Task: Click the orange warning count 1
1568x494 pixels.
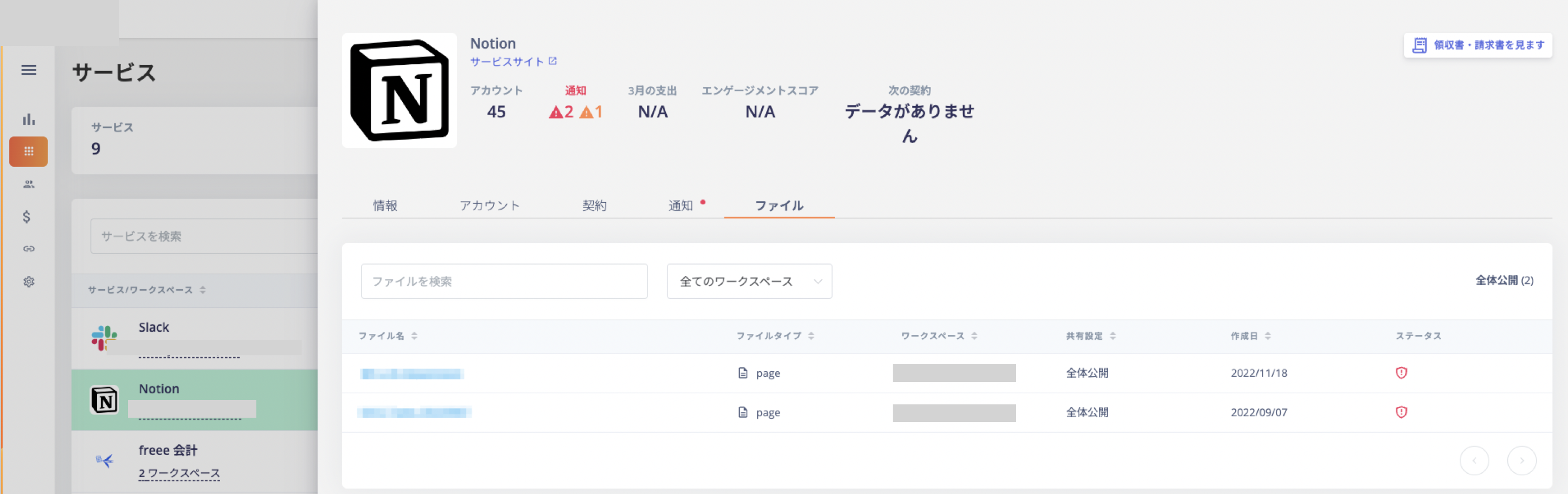Action: point(591,111)
